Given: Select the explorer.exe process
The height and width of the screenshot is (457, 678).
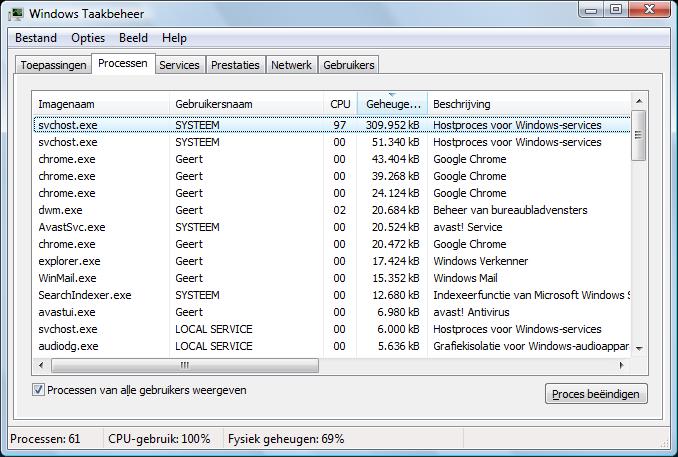Looking at the screenshot, I should pyautogui.click(x=332, y=261).
